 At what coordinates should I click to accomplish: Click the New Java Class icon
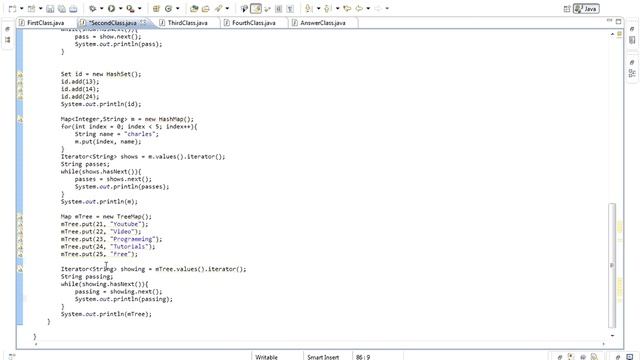coord(169,9)
